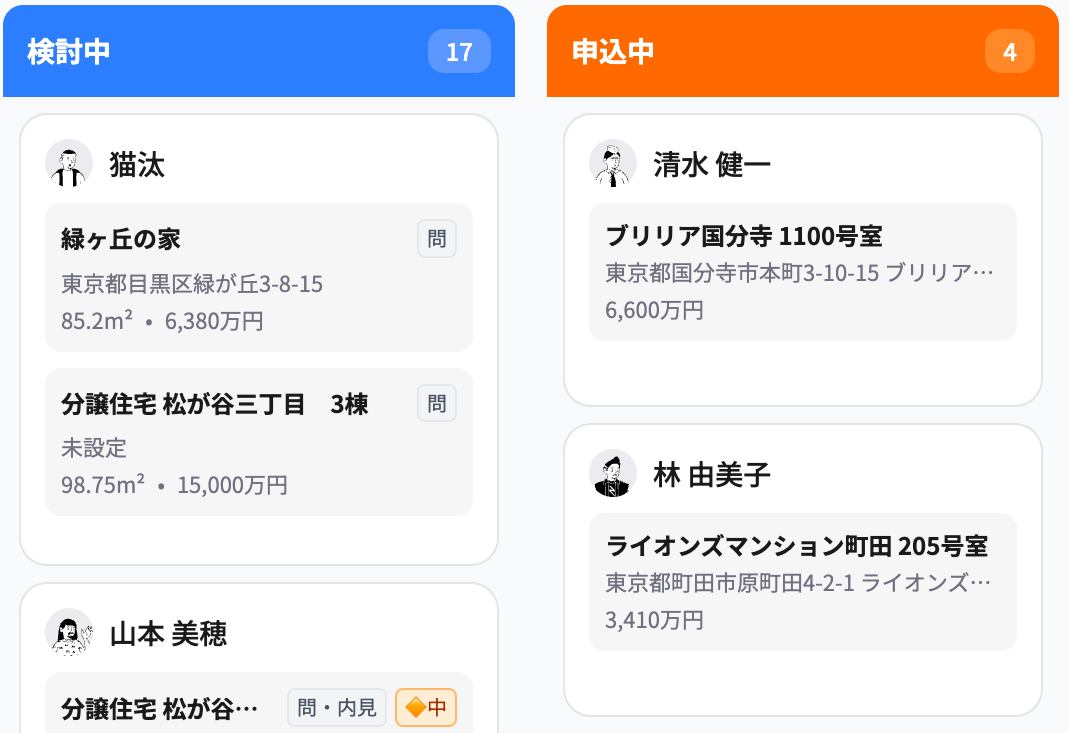The height and width of the screenshot is (733, 1069).
Task: Select the 問 badge on 分譲住宅 松が谷三丁目 3棟
Action: (436, 403)
